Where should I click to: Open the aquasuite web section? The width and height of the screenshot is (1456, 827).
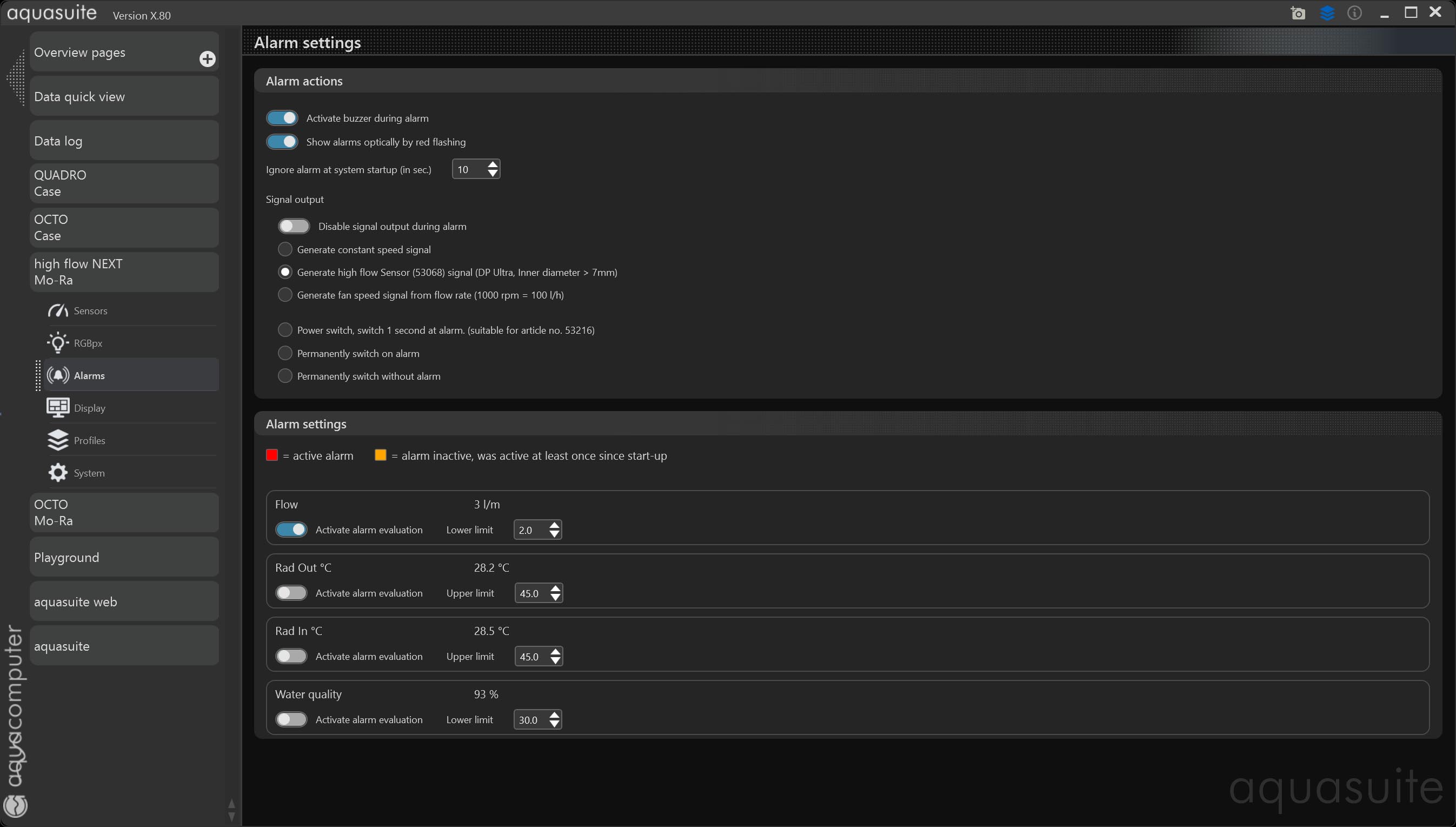(x=124, y=601)
